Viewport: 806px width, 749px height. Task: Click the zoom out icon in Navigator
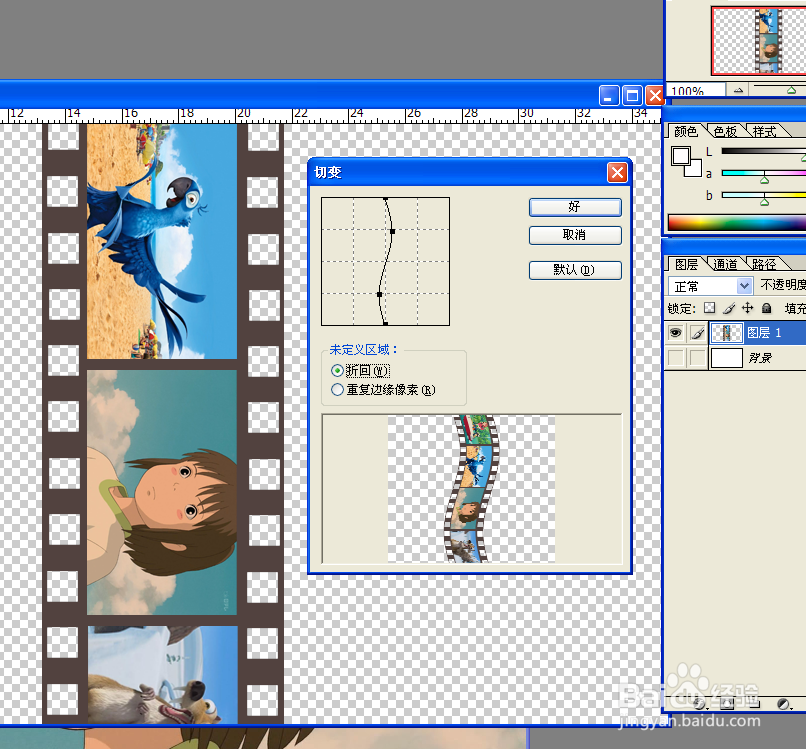pos(739,90)
